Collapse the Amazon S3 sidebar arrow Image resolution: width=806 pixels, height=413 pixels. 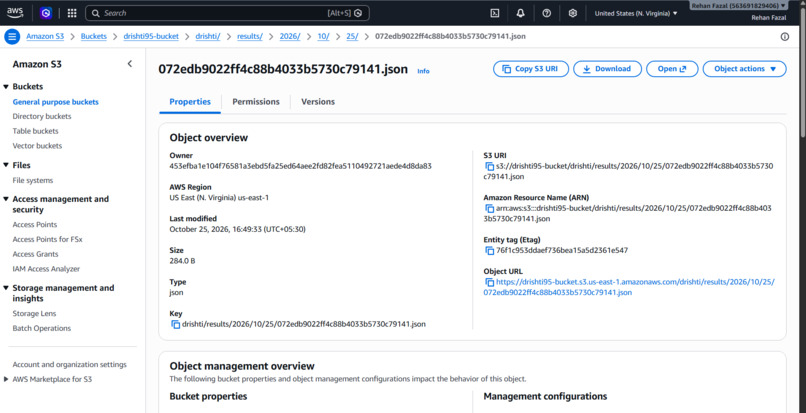(130, 64)
